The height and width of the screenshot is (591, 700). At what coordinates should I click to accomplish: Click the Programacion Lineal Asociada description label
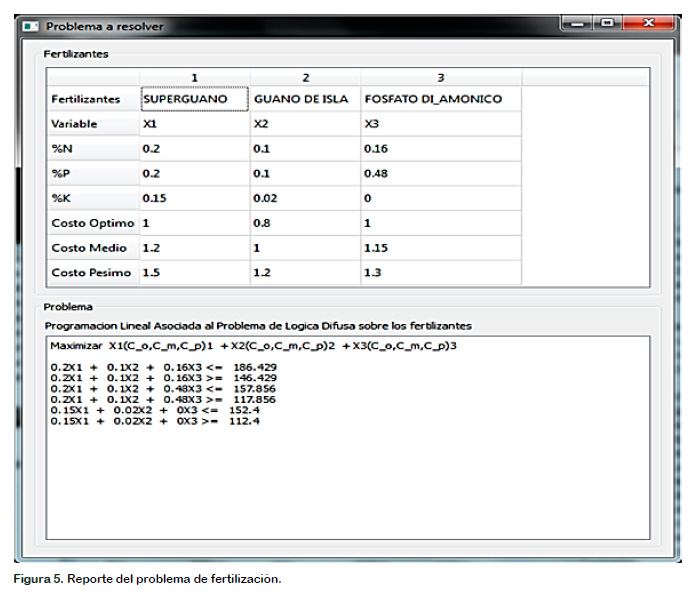258,326
